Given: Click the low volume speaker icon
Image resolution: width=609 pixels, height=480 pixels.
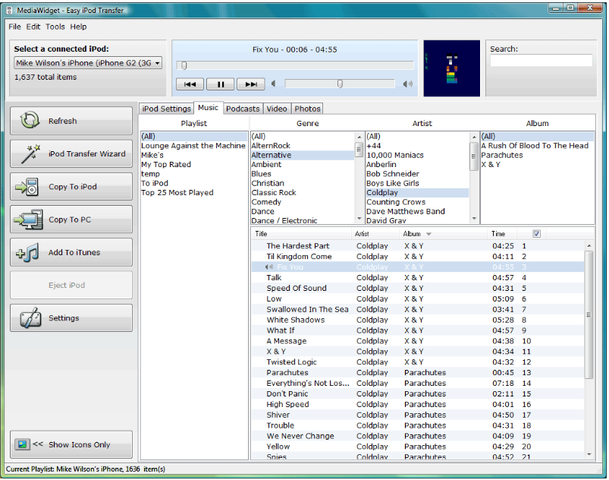Looking at the screenshot, I should 273,83.
